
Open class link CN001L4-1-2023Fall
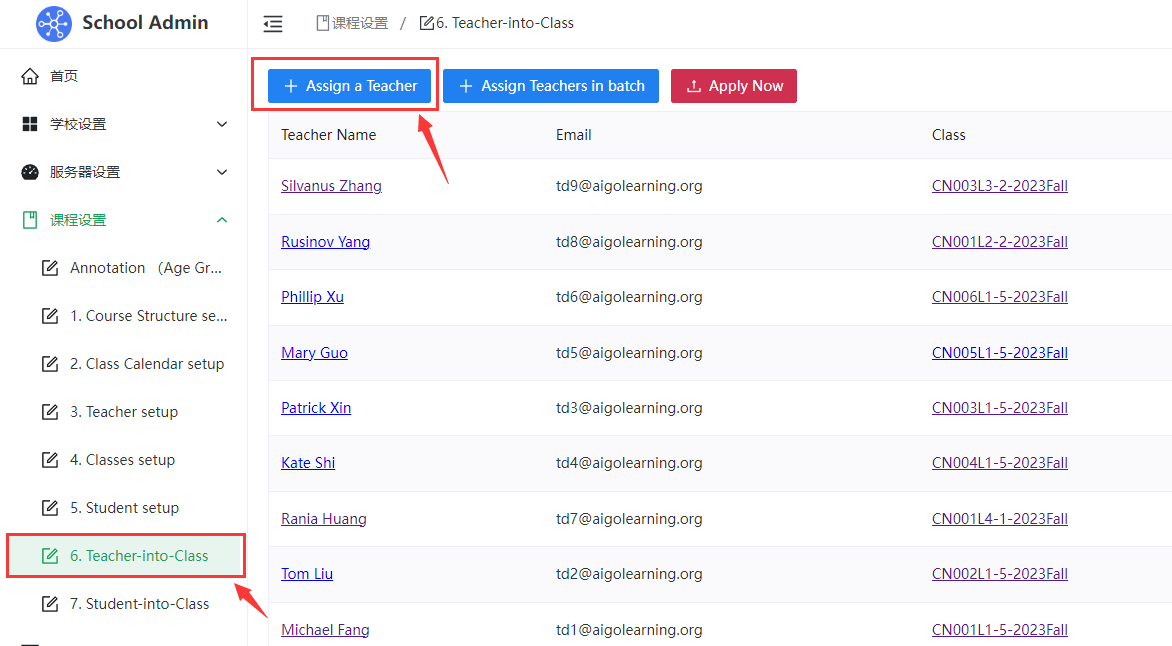[999, 519]
